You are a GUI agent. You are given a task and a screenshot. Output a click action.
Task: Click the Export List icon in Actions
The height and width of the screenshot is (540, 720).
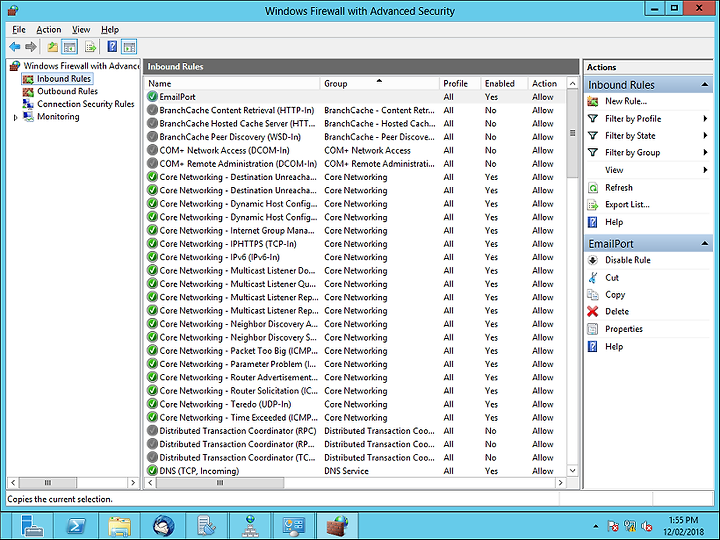pyautogui.click(x=593, y=205)
